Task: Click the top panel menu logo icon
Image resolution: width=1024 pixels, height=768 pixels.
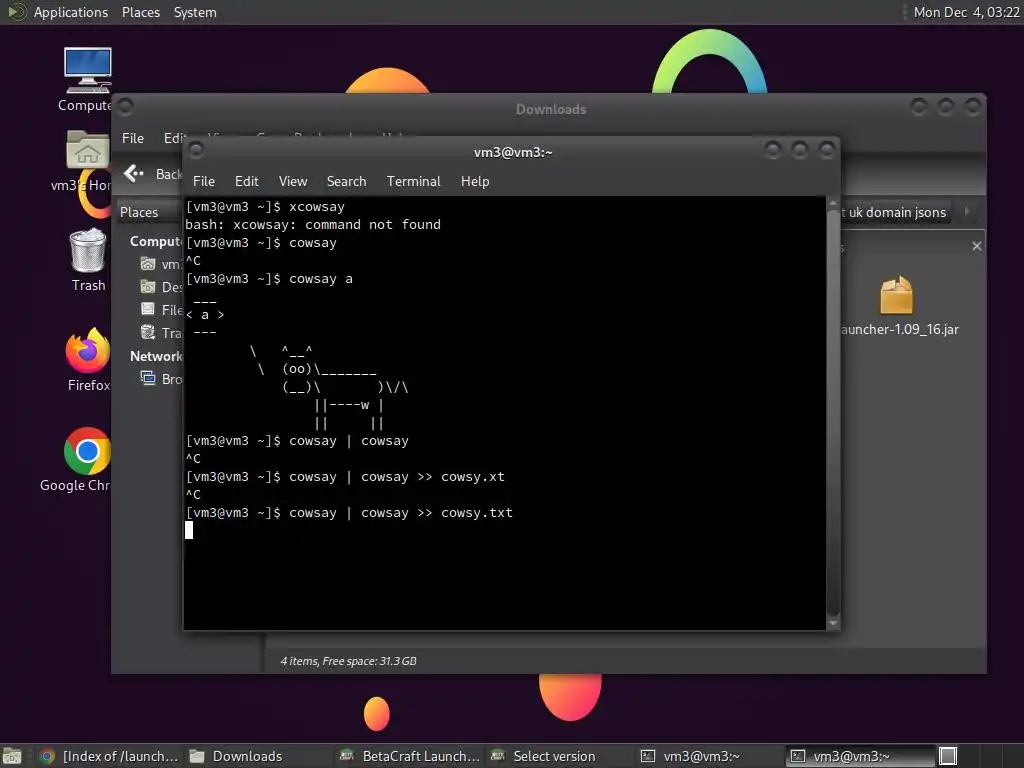Action: (x=16, y=12)
